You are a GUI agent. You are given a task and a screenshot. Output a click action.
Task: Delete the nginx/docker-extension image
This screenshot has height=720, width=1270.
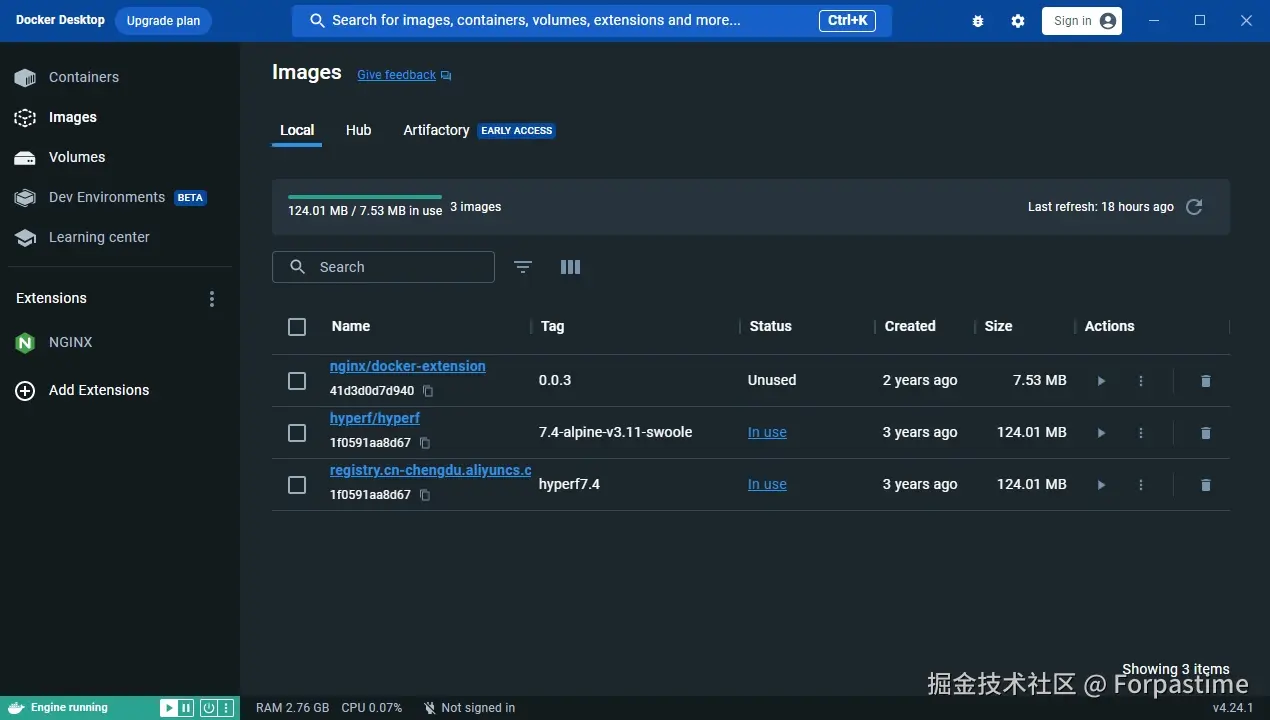[1206, 381]
